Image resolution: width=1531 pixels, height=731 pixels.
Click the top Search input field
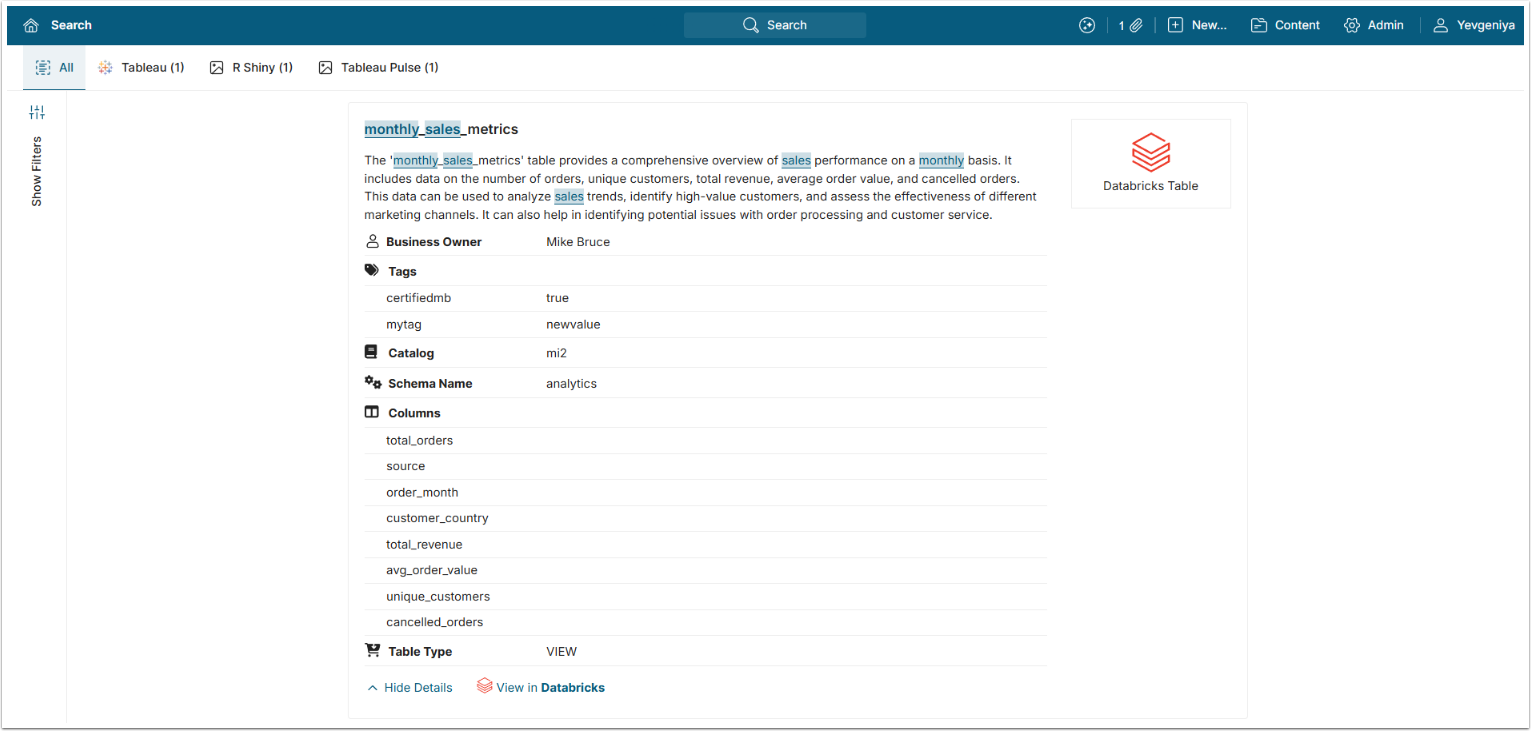click(775, 25)
